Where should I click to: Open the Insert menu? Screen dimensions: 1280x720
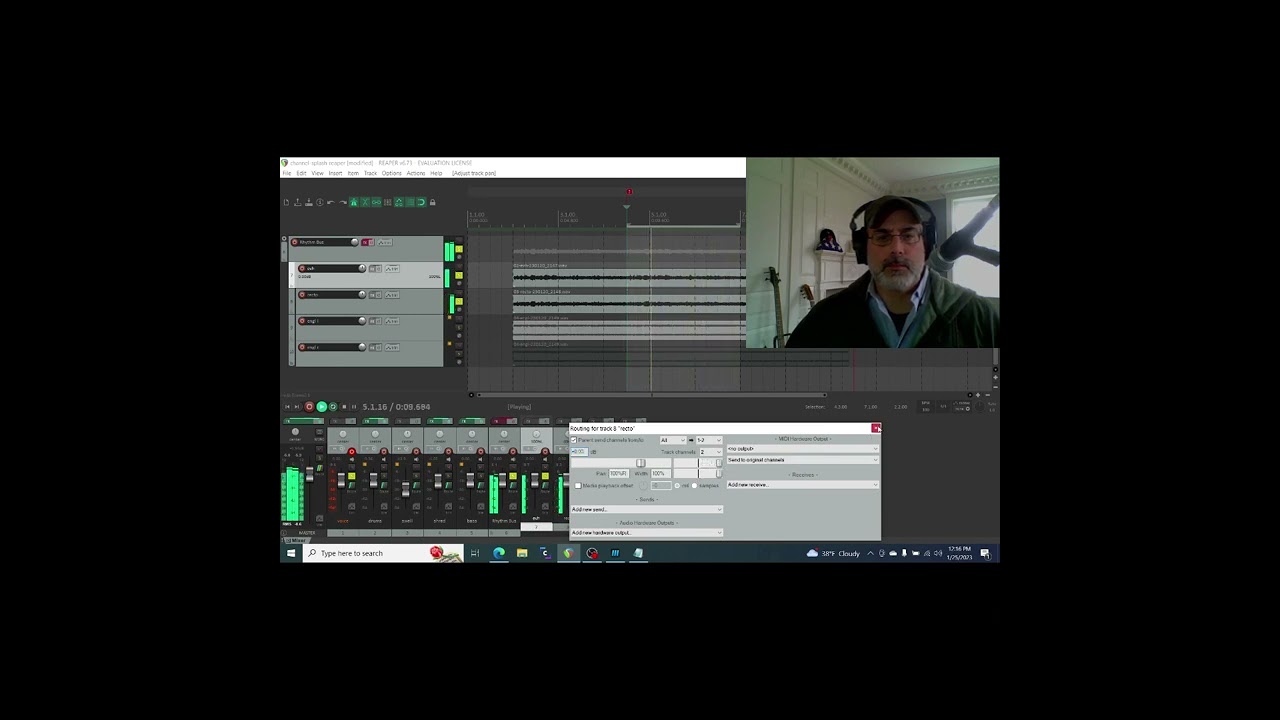point(335,173)
